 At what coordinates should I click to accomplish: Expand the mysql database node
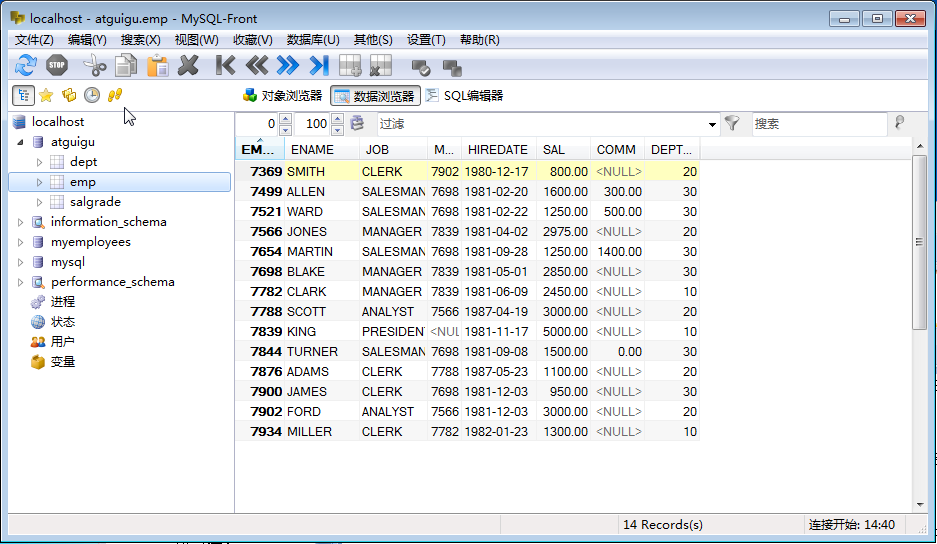coord(20,262)
